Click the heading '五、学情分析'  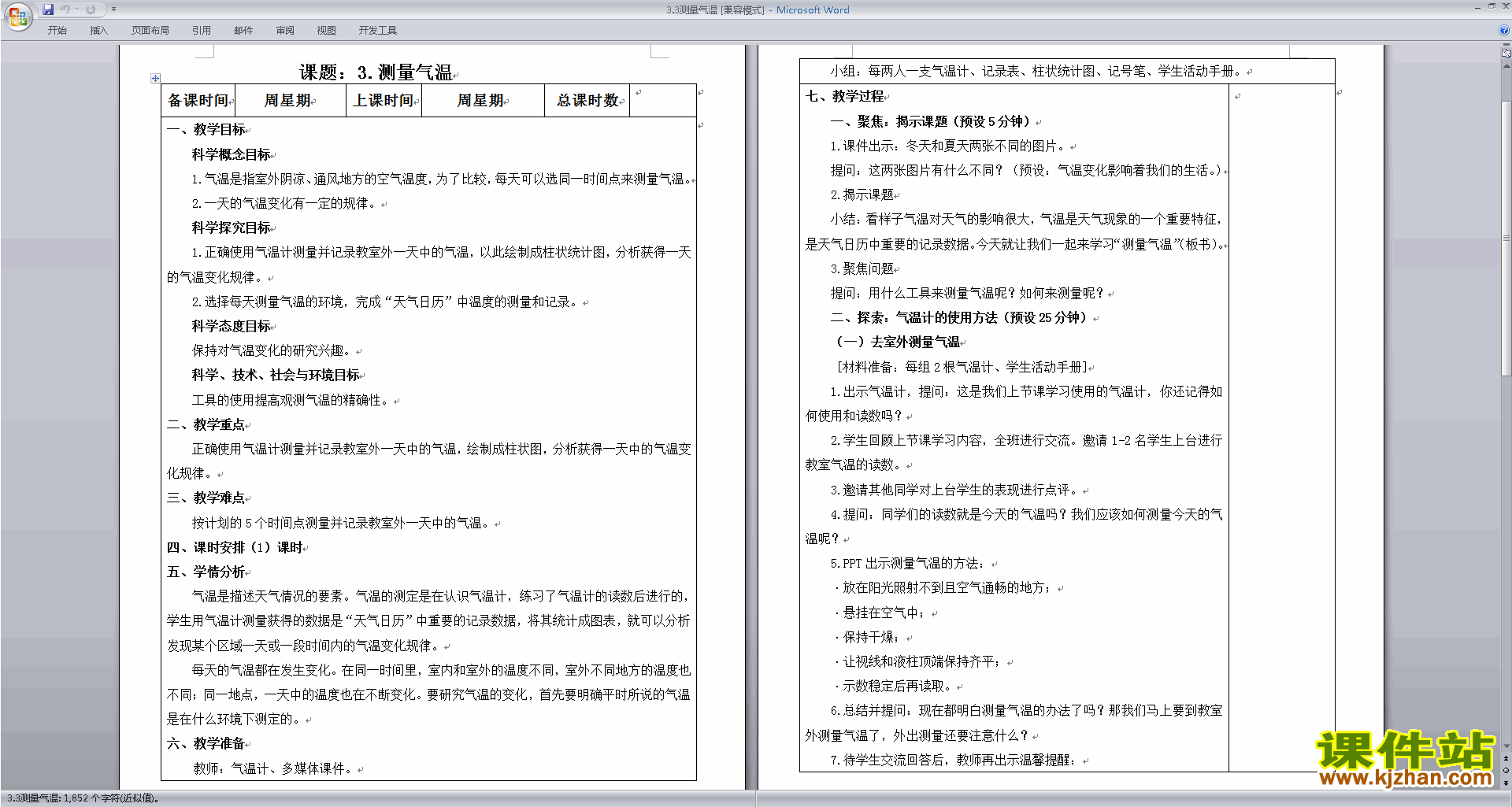[x=206, y=572]
